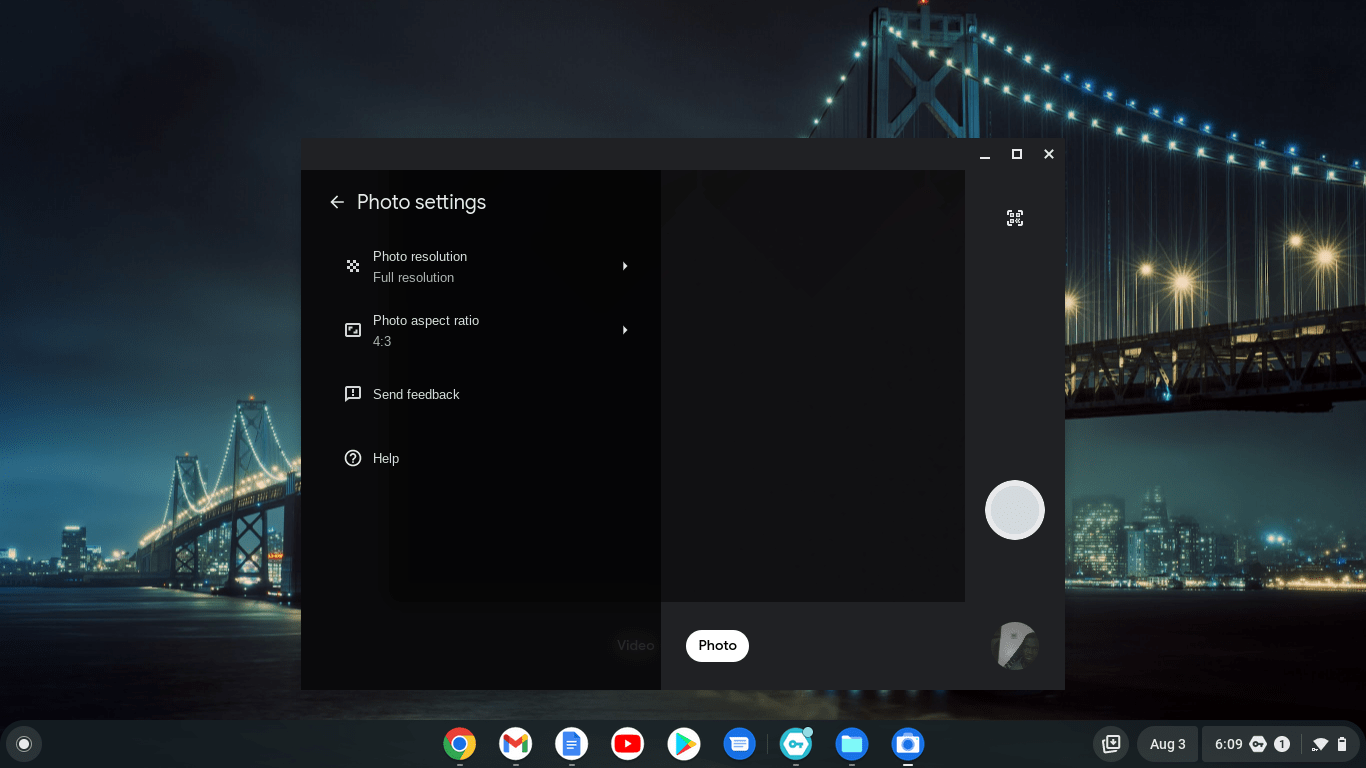Expand the Photo resolution options
Viewport: 1366px width, 768px height.
click(x=485, y=266)
